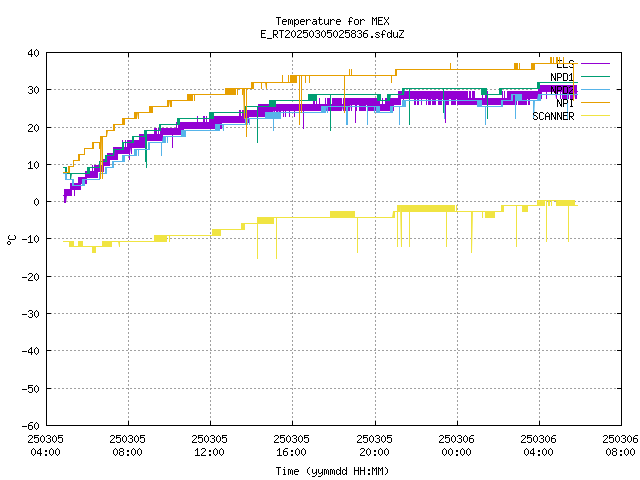The image size is (640, 480).
Task: Click the blue NPD2 legend line sample
Action: pos(595,89)
